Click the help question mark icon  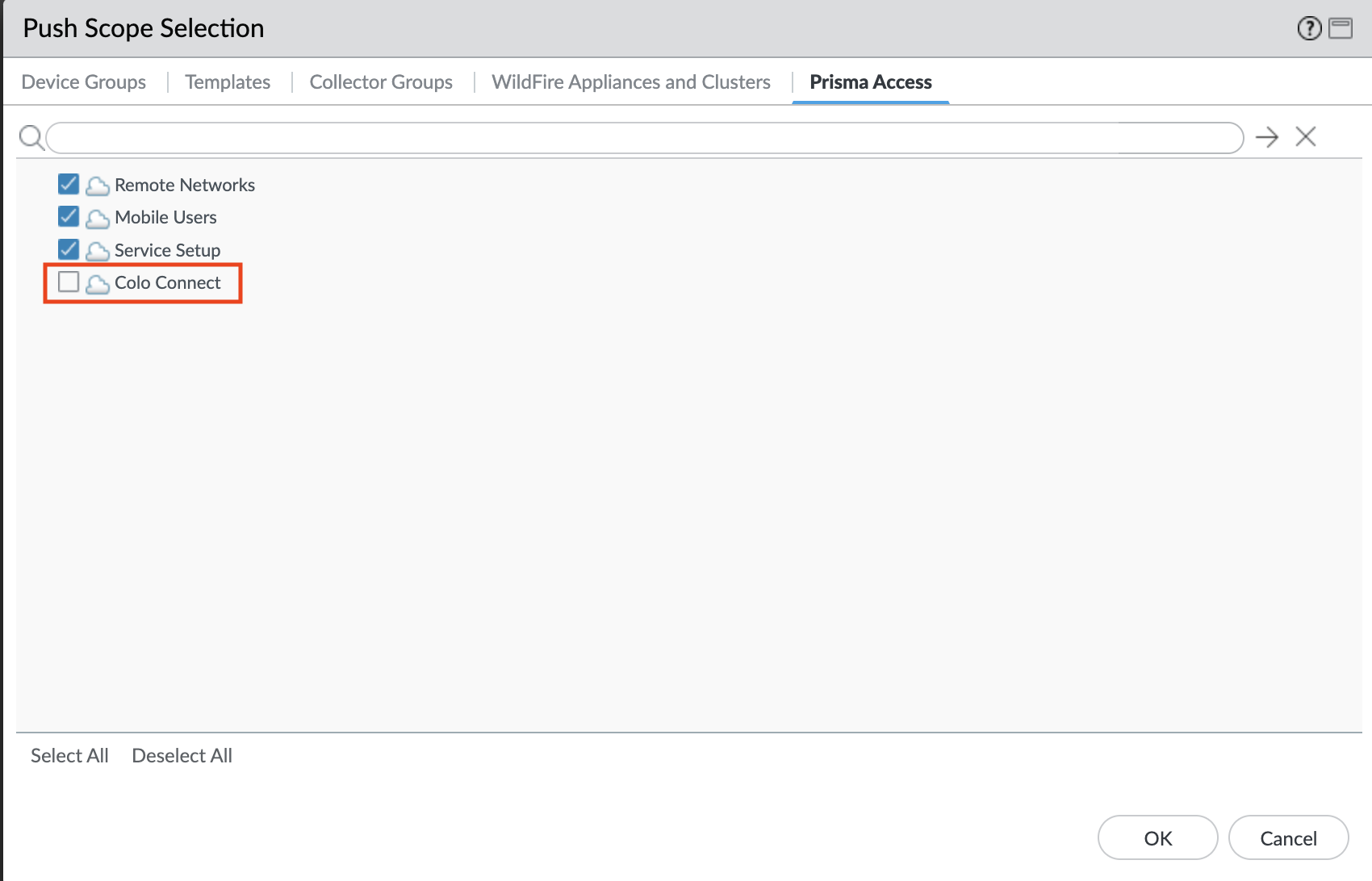point(1309,28)
